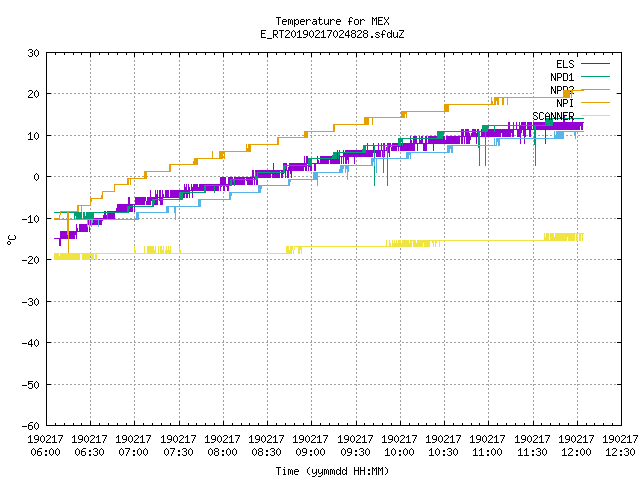Click the x-axis tick label 08:30
640x480 pixels.
(267, 452)
